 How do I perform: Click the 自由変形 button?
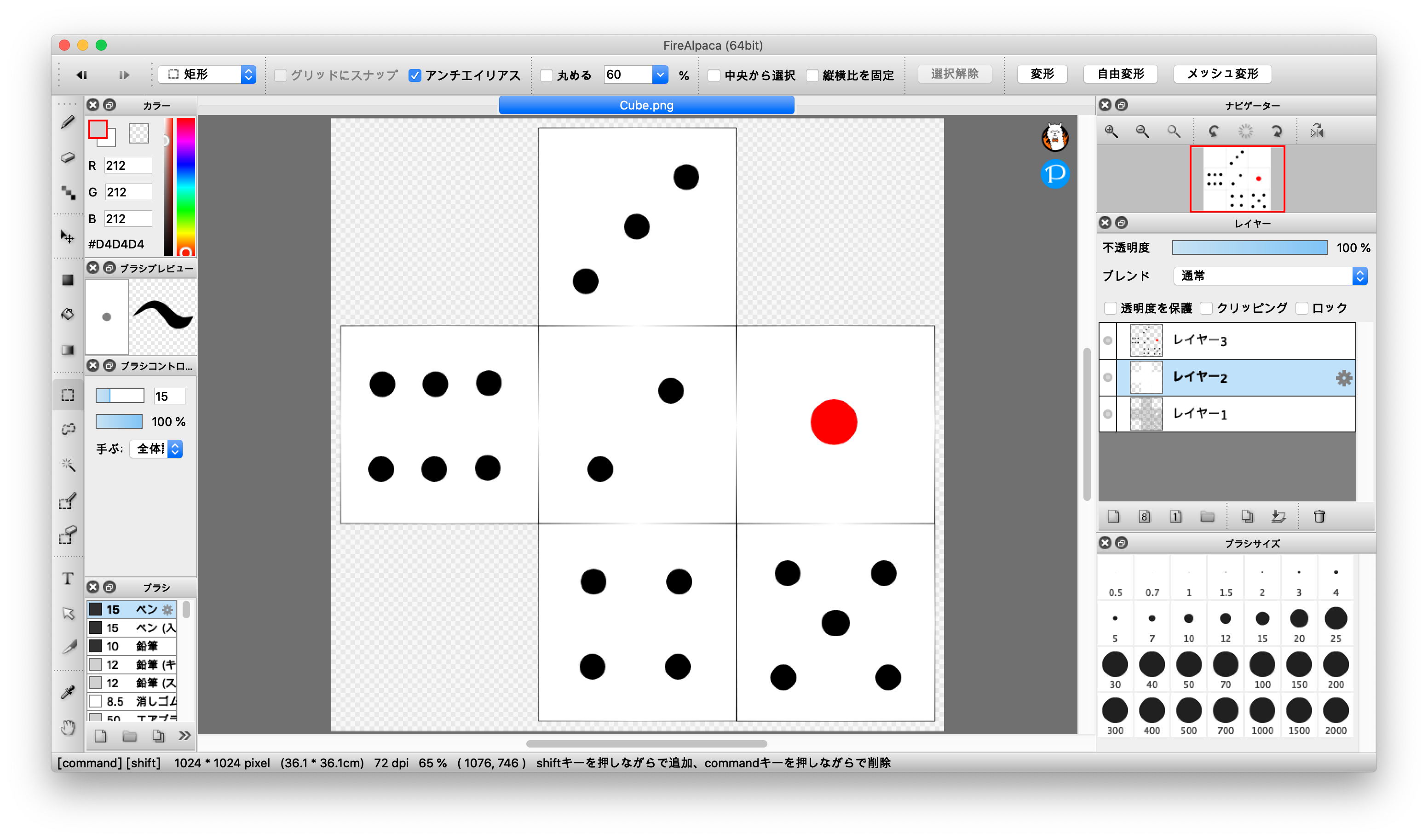(x=1120, y=74)
